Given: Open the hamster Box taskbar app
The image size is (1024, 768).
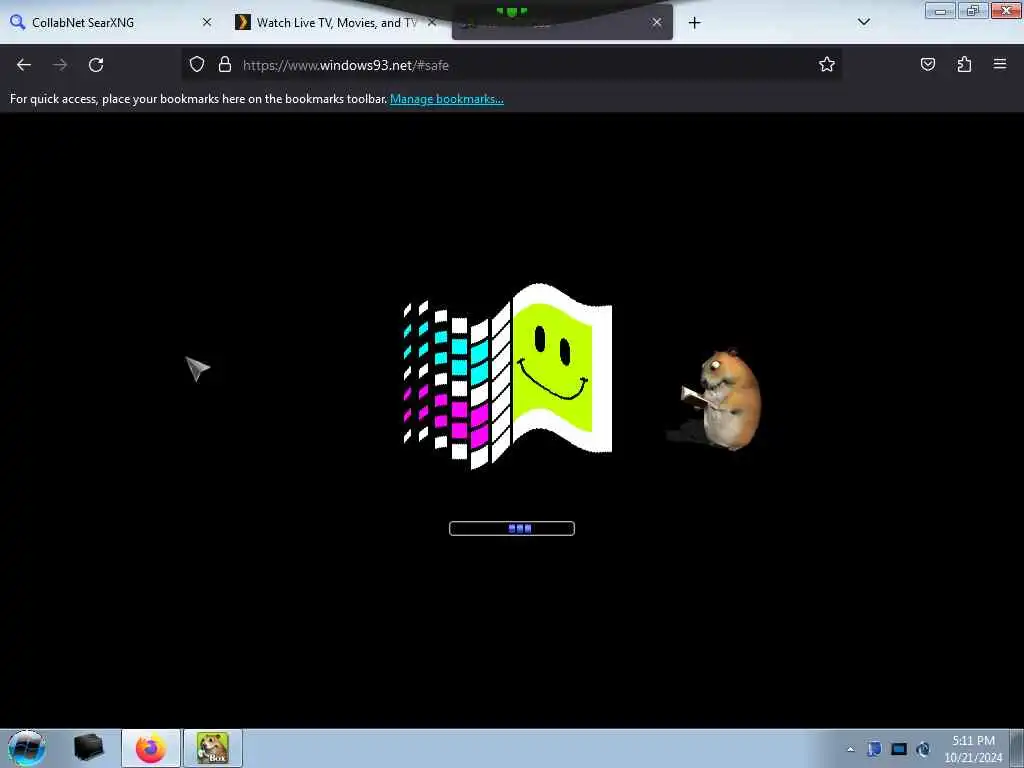Looking at the screenshot, I should tap(213, 748).
